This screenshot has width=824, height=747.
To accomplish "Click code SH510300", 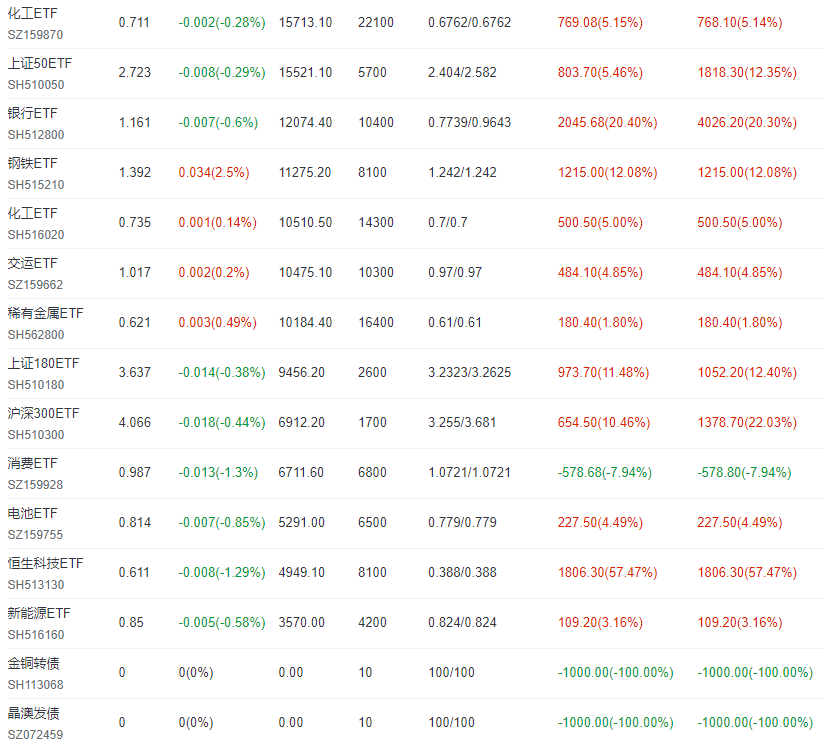I will (x=36, y=435).
